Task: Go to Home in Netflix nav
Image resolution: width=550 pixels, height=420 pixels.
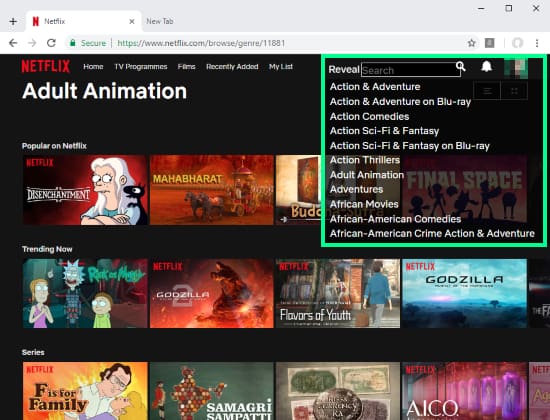Action: coord(93,67)
